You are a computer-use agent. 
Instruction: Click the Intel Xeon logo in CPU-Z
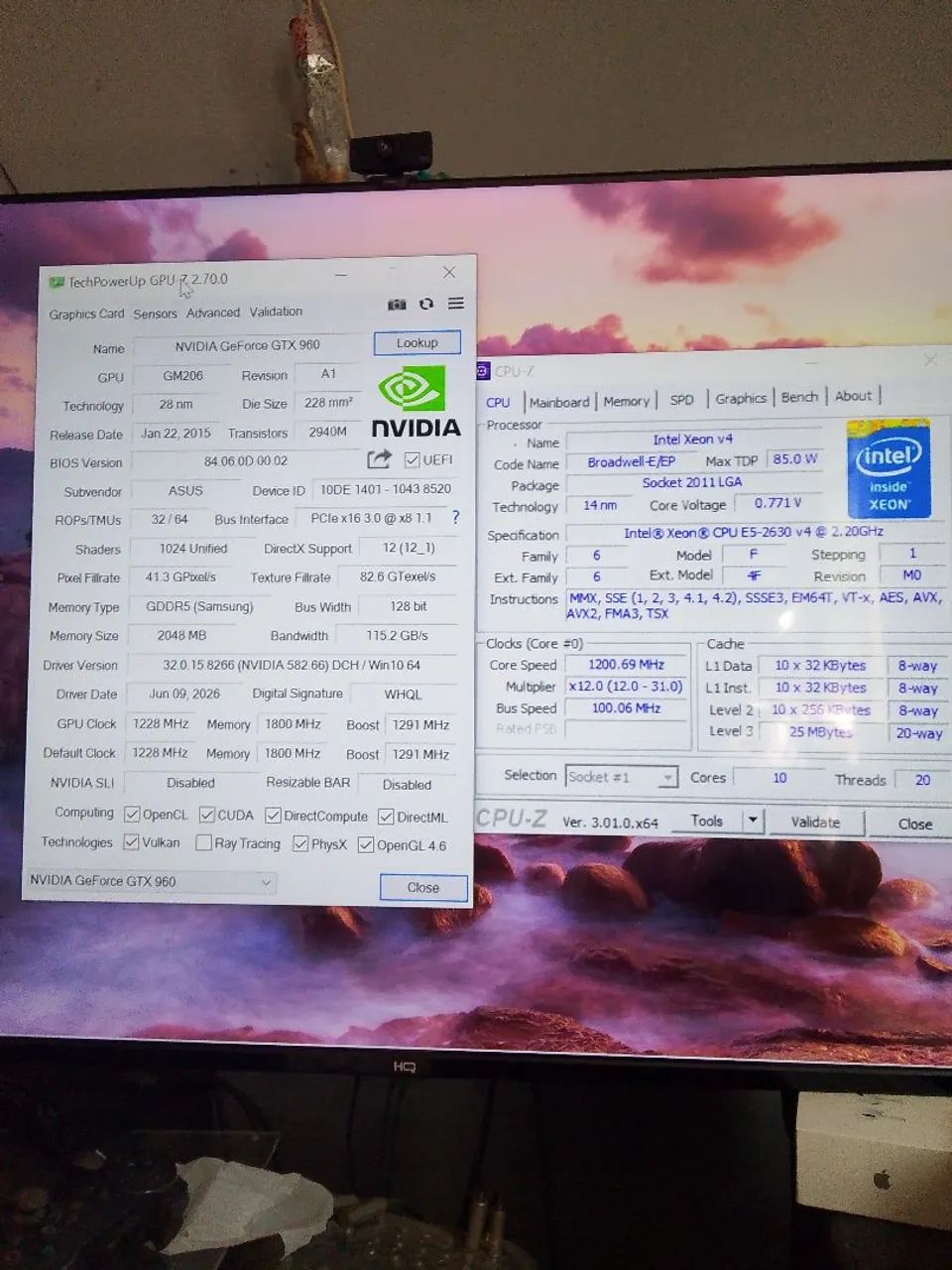889,468
